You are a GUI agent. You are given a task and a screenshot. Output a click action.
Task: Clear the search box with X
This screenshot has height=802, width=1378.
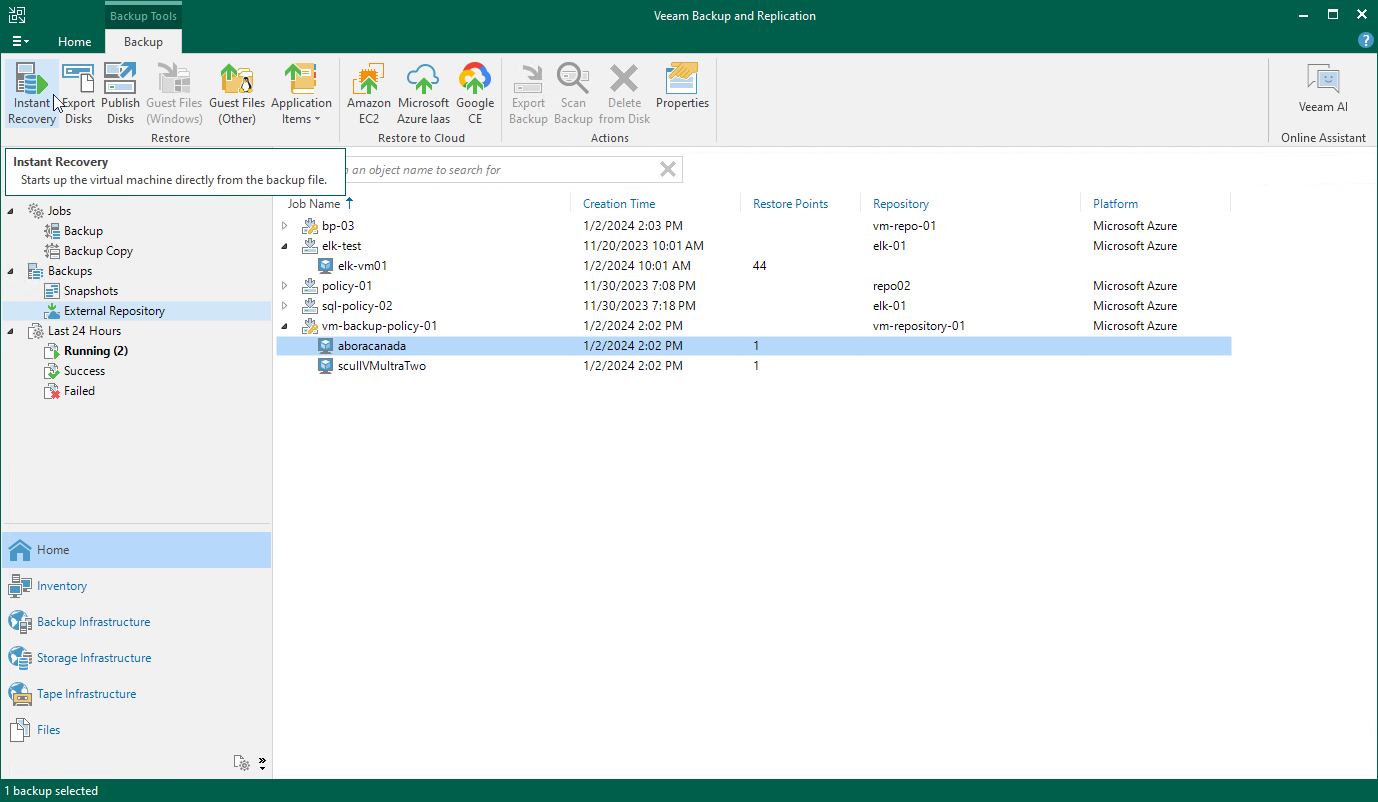tap(668, 170)
